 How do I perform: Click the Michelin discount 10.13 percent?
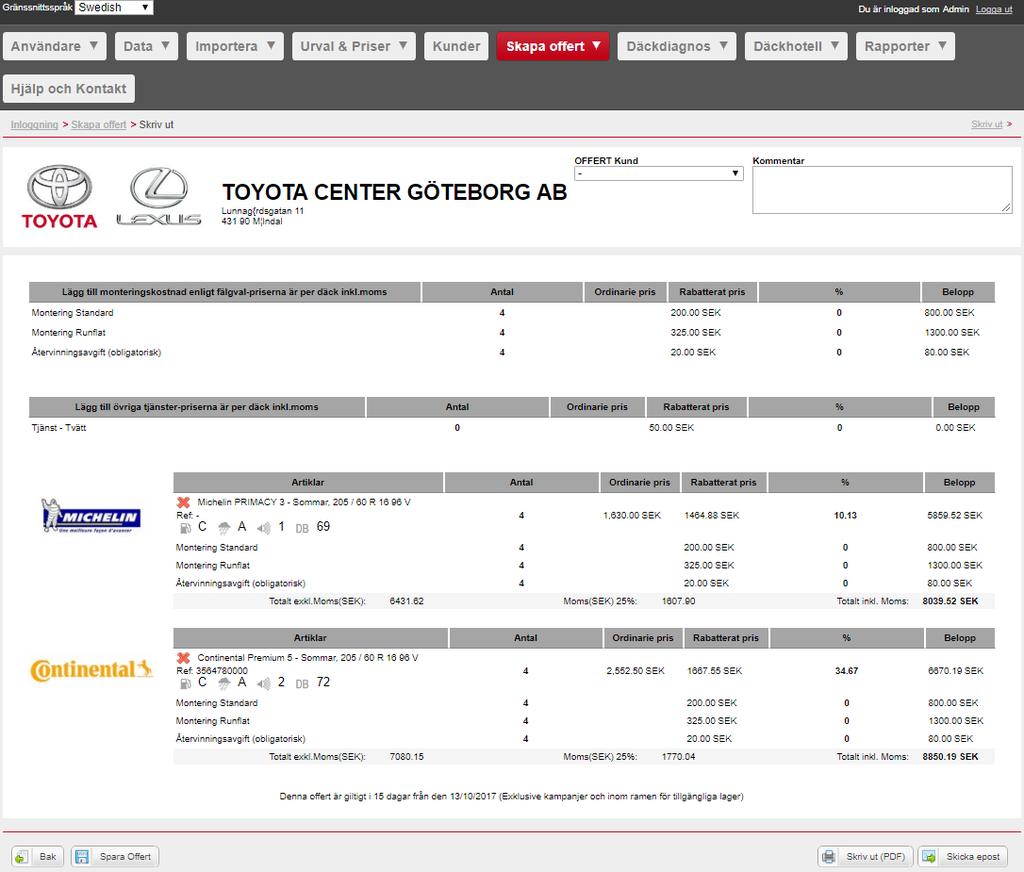click(x=845, y=515)
